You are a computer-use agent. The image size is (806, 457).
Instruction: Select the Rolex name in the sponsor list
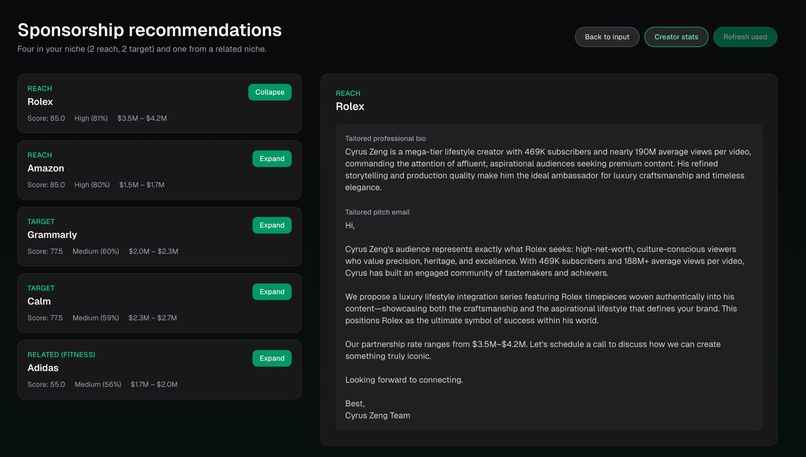(40, 102)
